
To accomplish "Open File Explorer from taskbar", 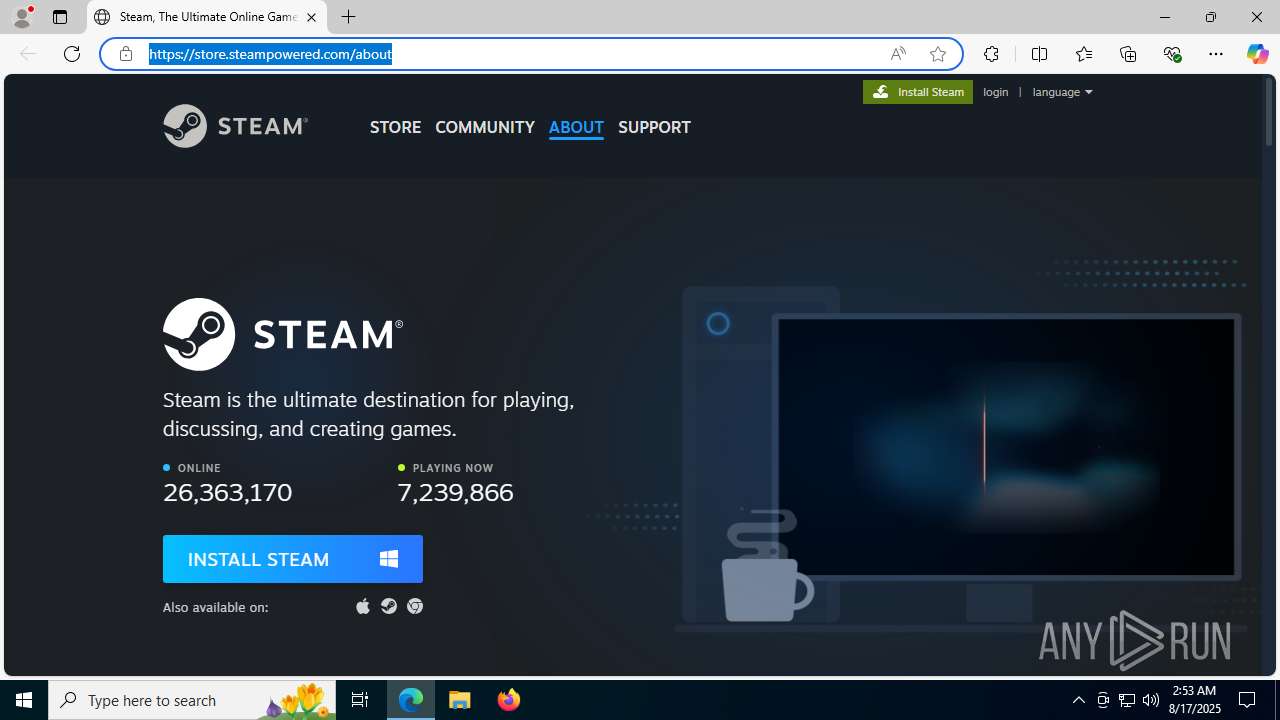I will point(460,700).
